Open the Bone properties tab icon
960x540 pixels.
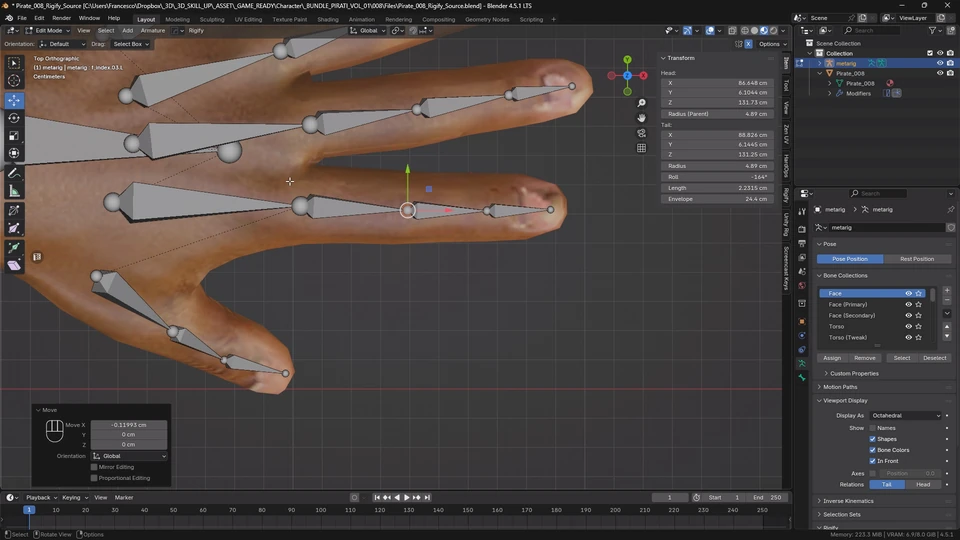click(801, 378)
